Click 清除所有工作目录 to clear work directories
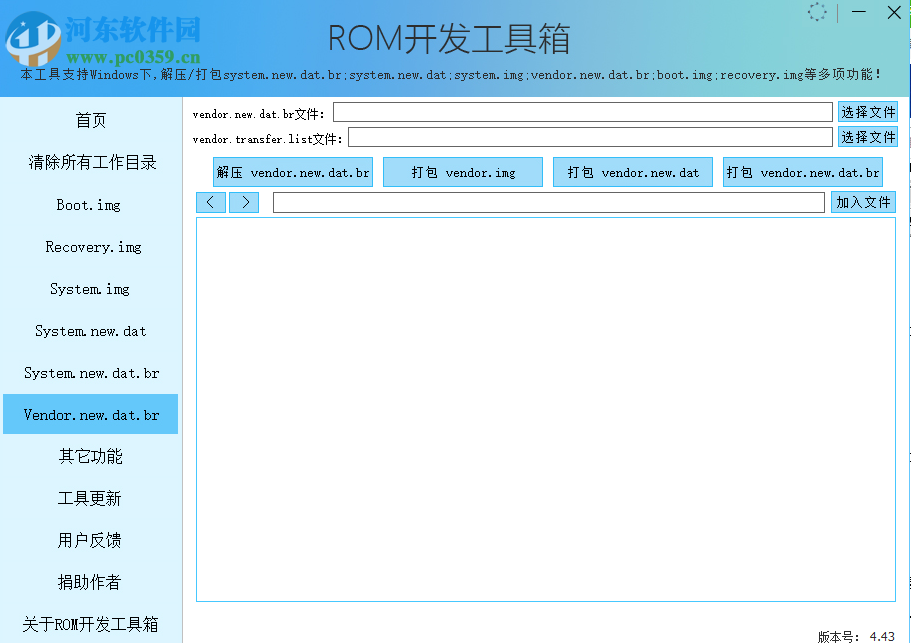This screenshot has height=643, width=911. (90, 162)
